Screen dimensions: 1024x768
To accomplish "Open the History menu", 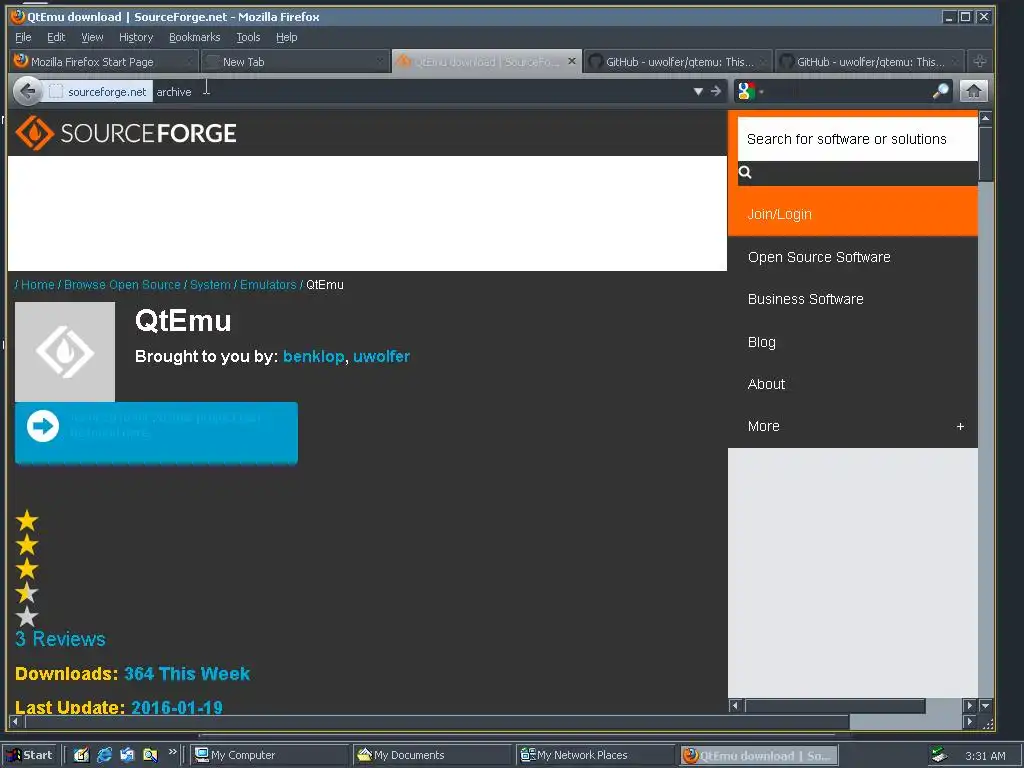I will 136,37.
